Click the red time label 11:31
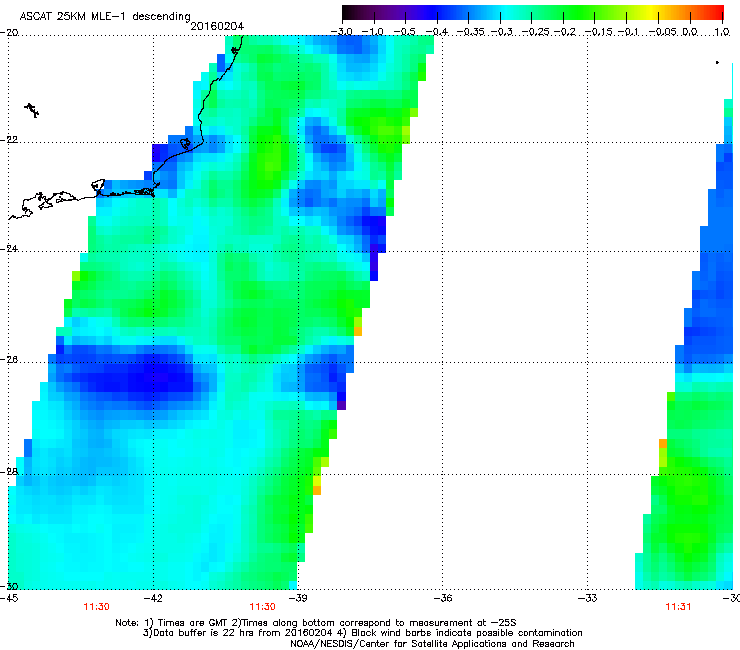 [678, 607]
